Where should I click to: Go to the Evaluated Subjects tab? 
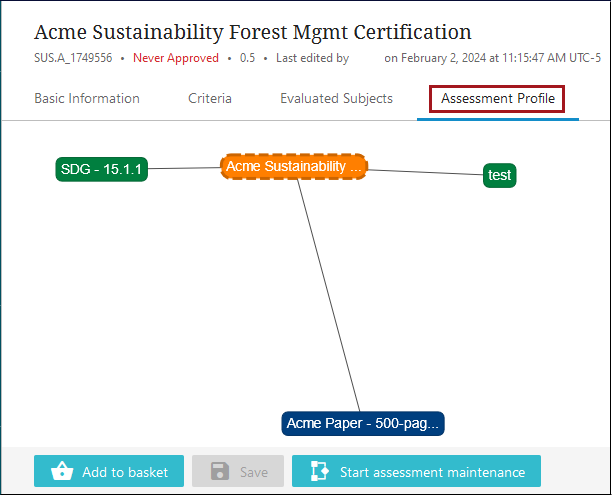click(x=336, y=99)
